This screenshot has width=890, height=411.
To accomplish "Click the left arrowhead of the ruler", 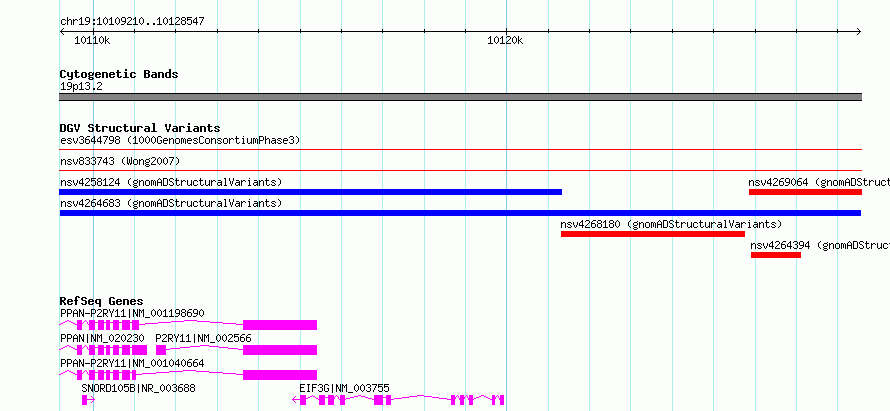I will click(x=63, y=32).
